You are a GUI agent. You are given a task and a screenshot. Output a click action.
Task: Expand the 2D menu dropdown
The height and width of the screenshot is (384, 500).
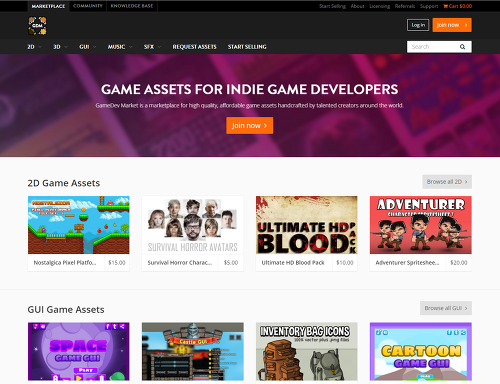34,47
